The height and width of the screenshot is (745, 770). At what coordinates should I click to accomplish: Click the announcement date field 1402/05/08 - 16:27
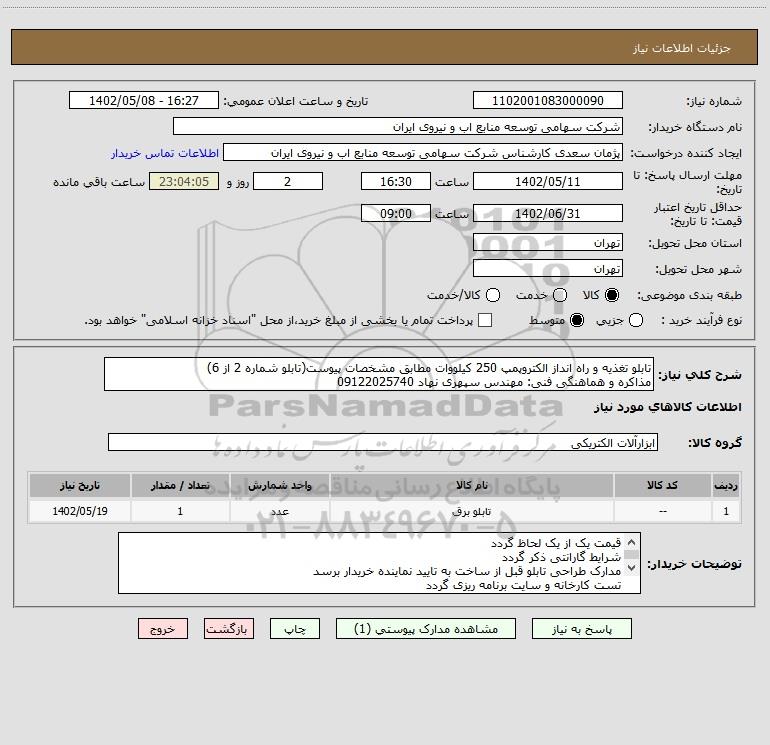144,101
